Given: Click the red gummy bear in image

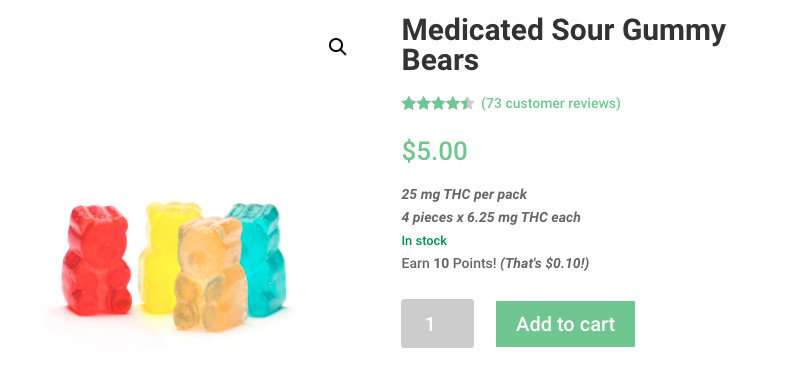Looking at the screenshot, I should pos(96,259).
